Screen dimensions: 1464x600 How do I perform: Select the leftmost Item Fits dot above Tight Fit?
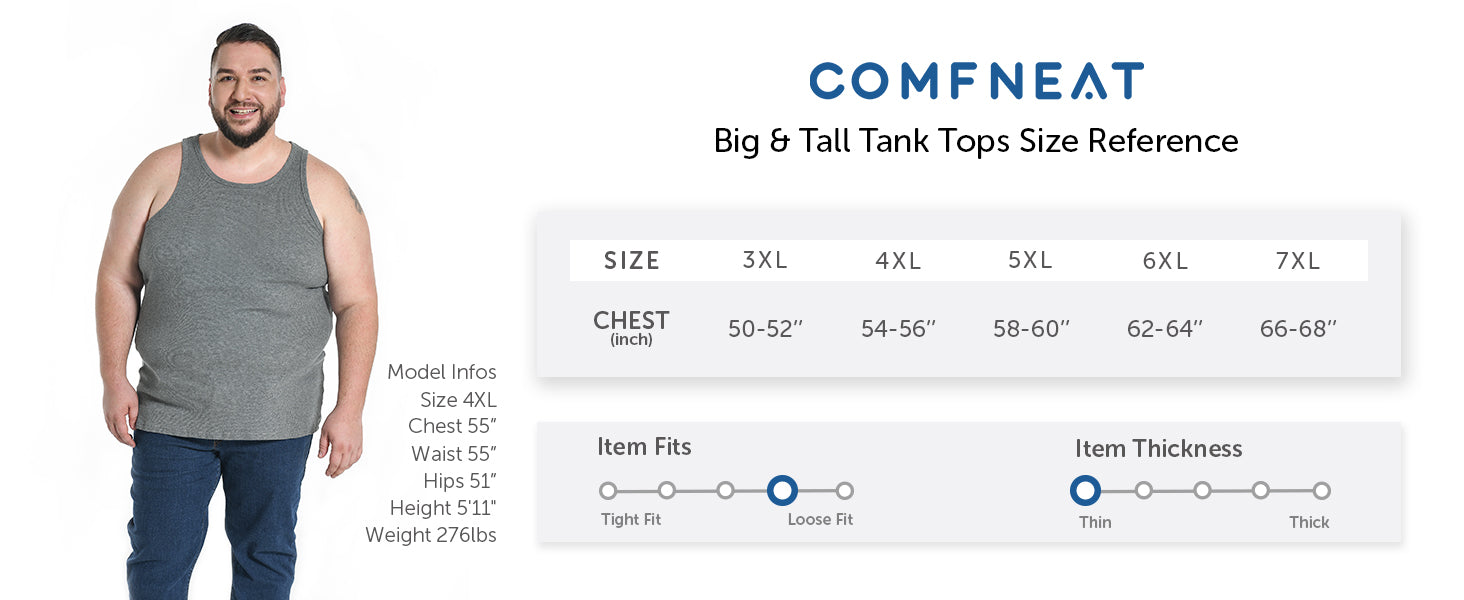[x=608, y=491]
